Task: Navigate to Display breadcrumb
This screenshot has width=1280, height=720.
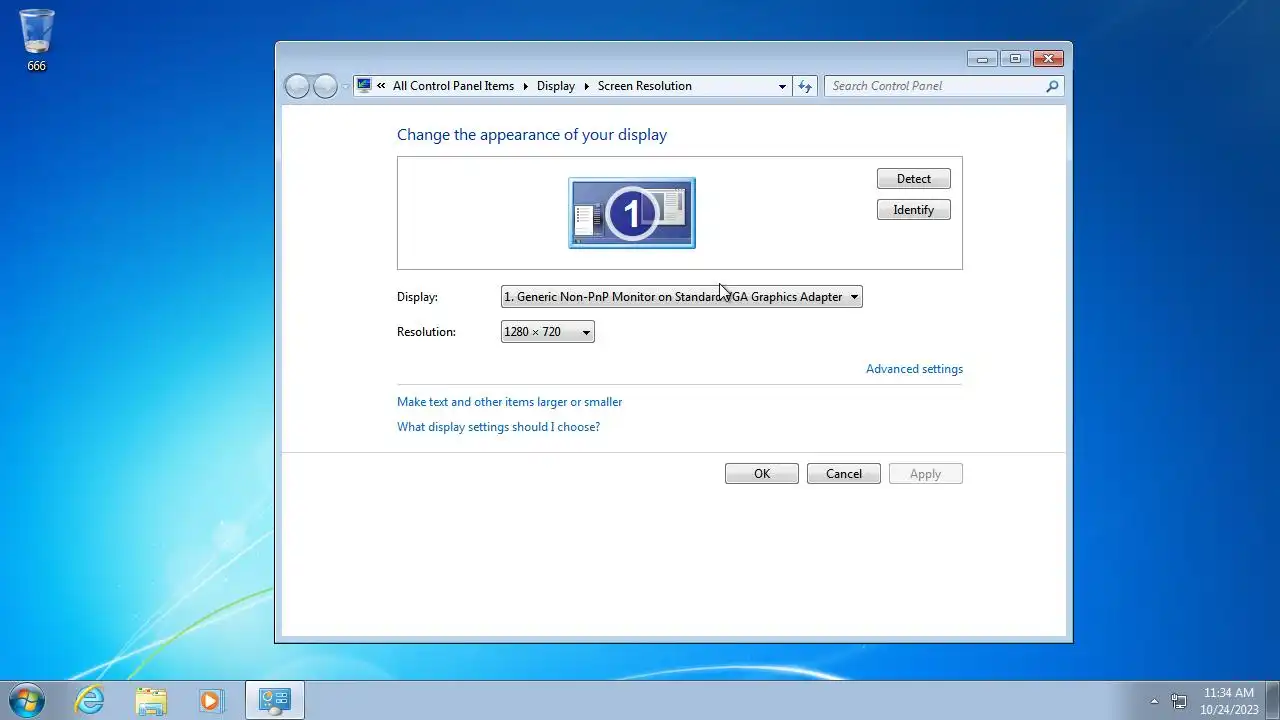Action: (556, 86)
